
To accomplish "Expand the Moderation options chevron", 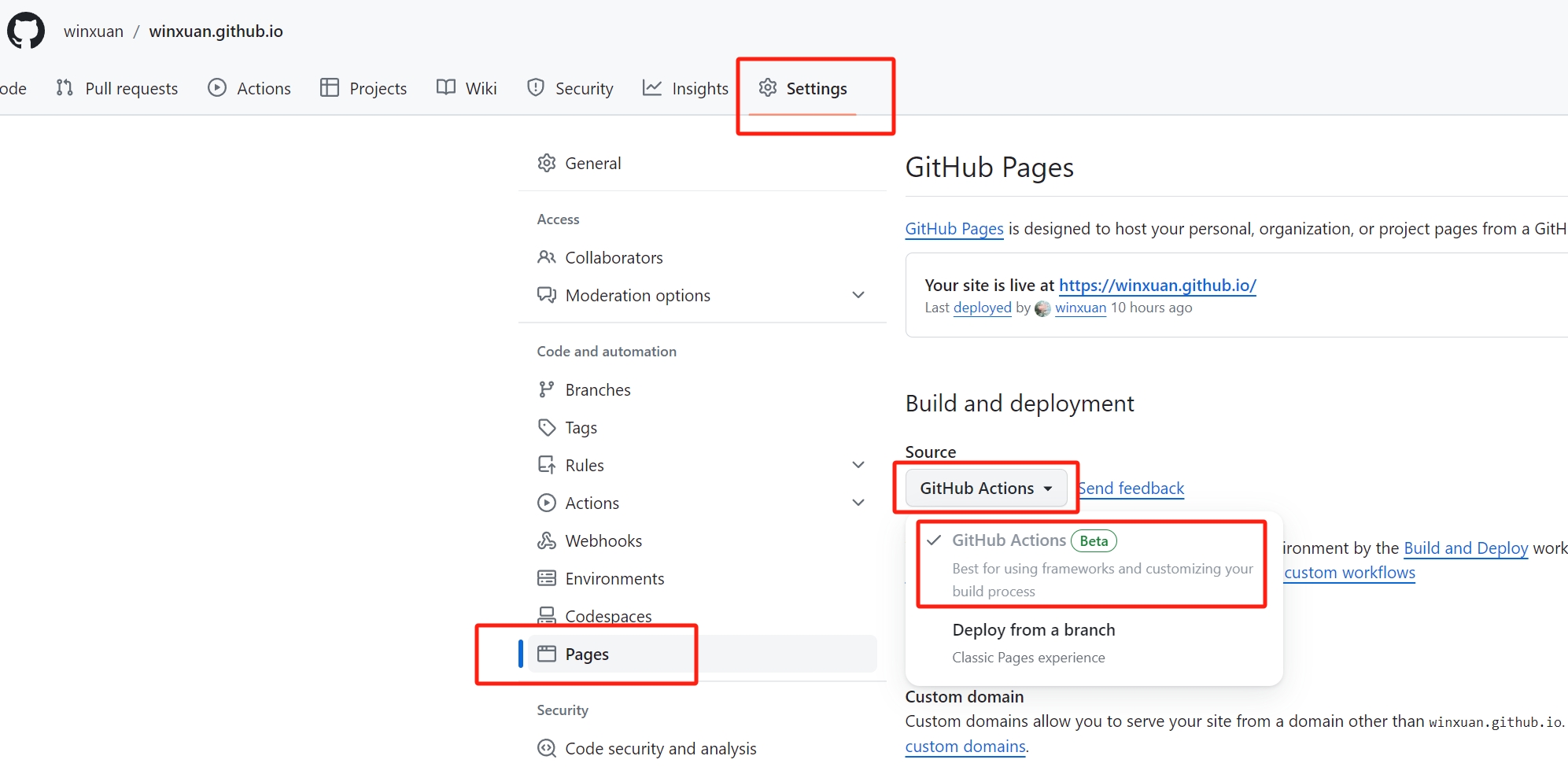I will [858, 295].
